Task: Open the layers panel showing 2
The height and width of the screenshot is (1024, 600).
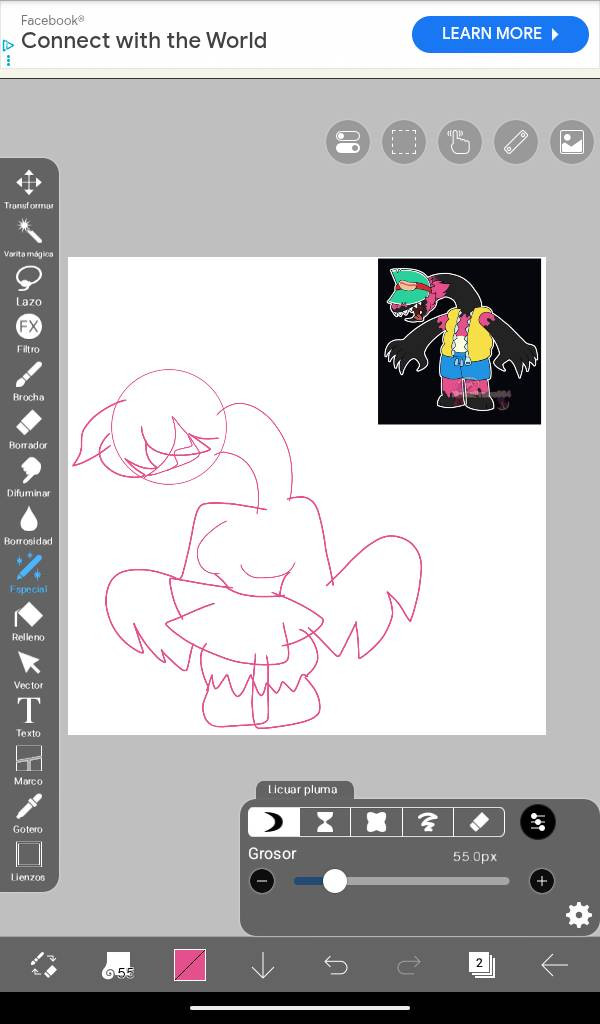Action: pos(481,965)
